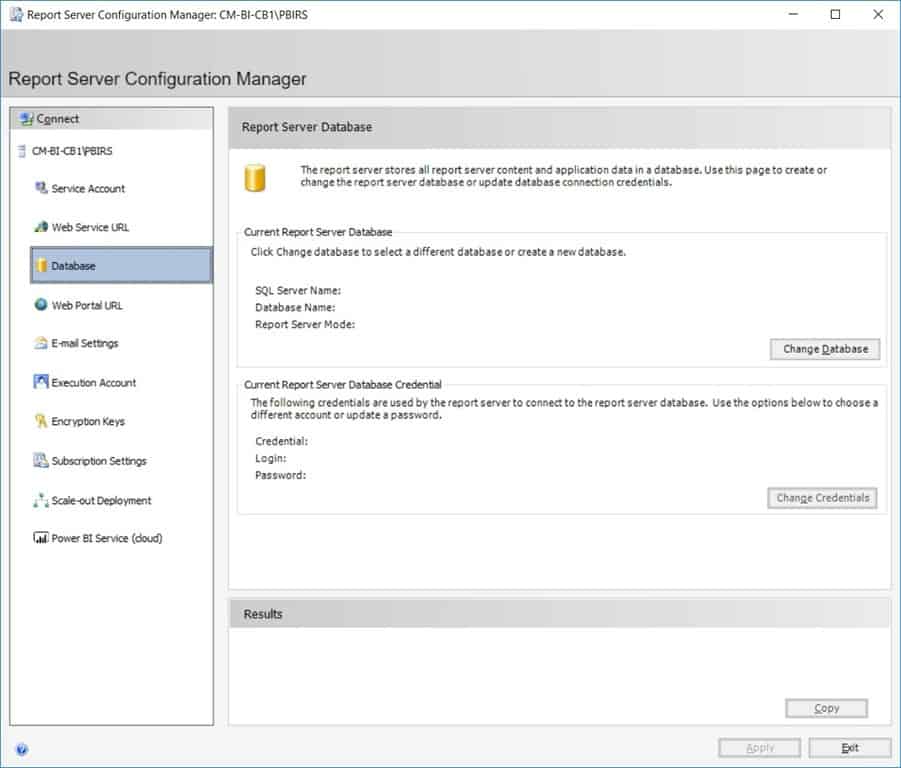
Task: Click the Web Service URL icon
Action: (x=41, y=227)
